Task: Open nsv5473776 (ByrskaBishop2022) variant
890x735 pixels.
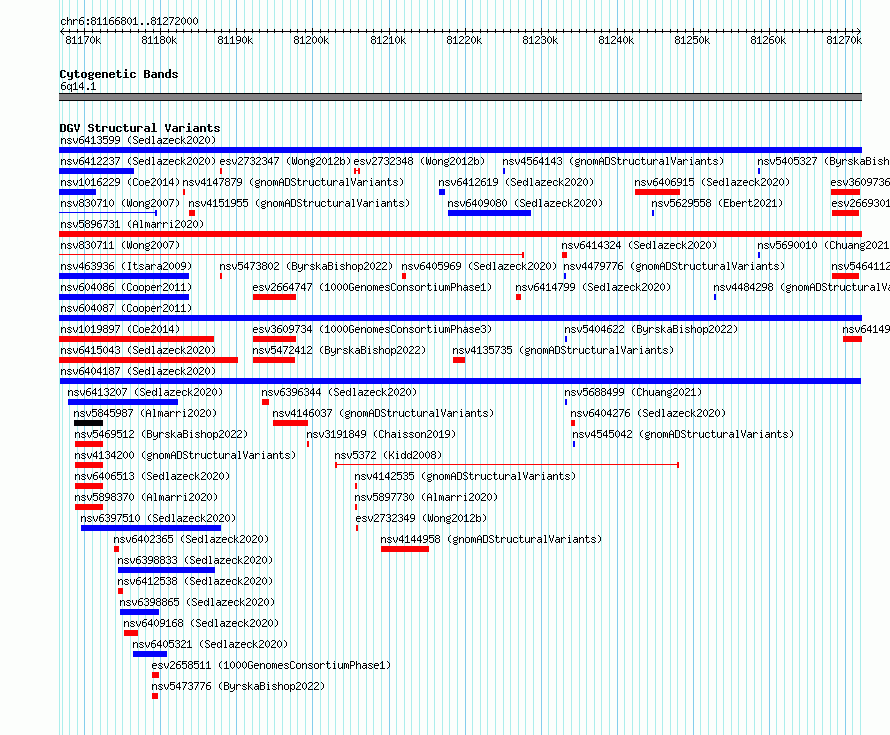Action: click(x=238, y=686)
